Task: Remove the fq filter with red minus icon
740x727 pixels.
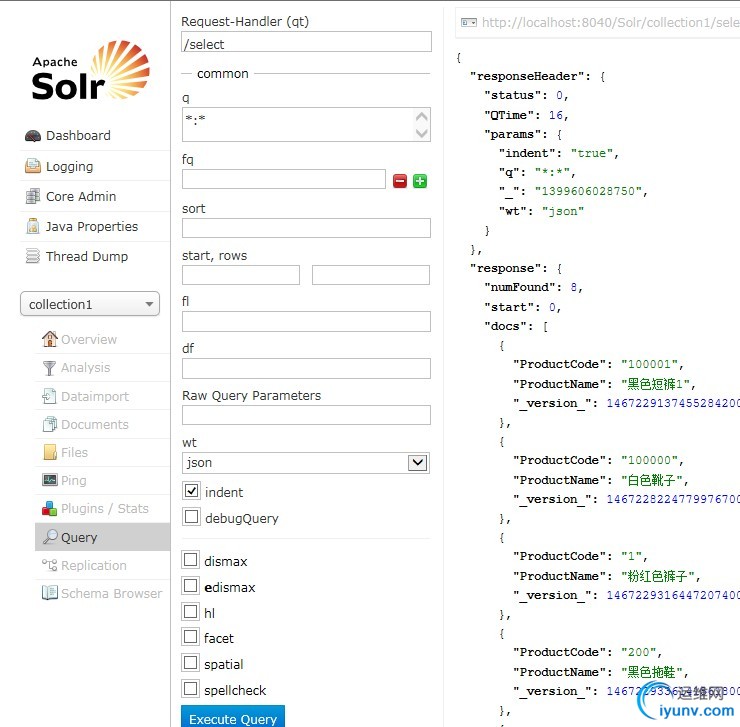Action: (400, 181)
